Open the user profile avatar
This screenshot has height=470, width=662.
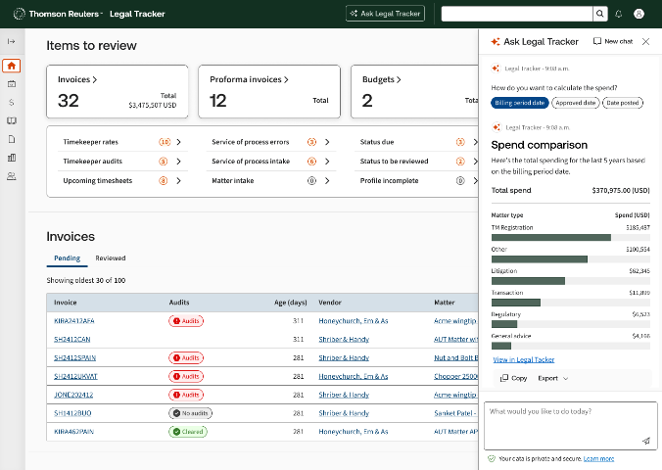click(639, 14)
